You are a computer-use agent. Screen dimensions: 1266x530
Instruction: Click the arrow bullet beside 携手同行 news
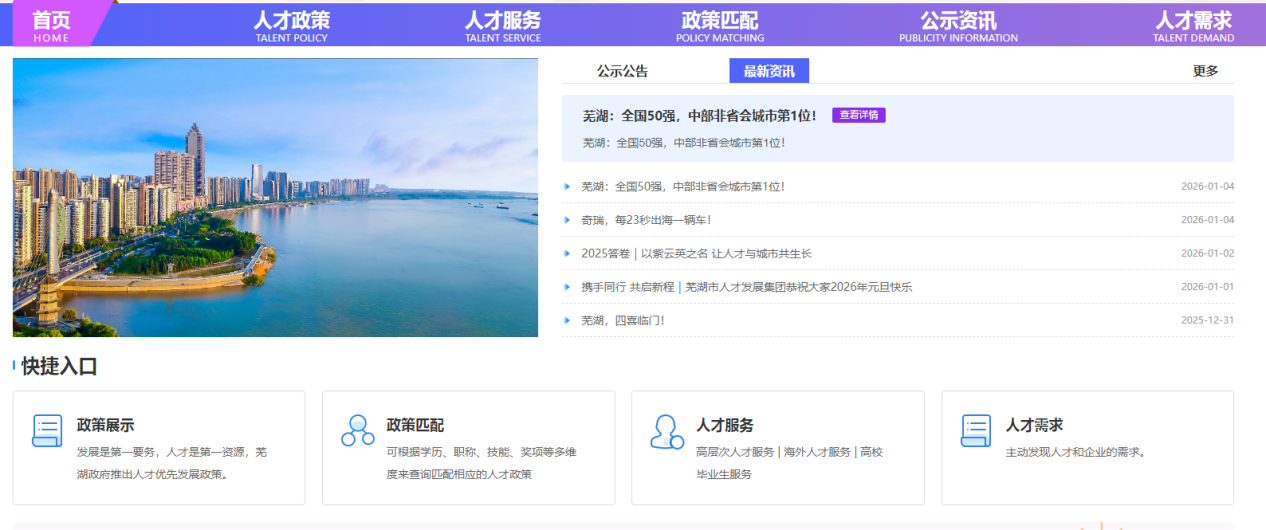pos(567,287)
